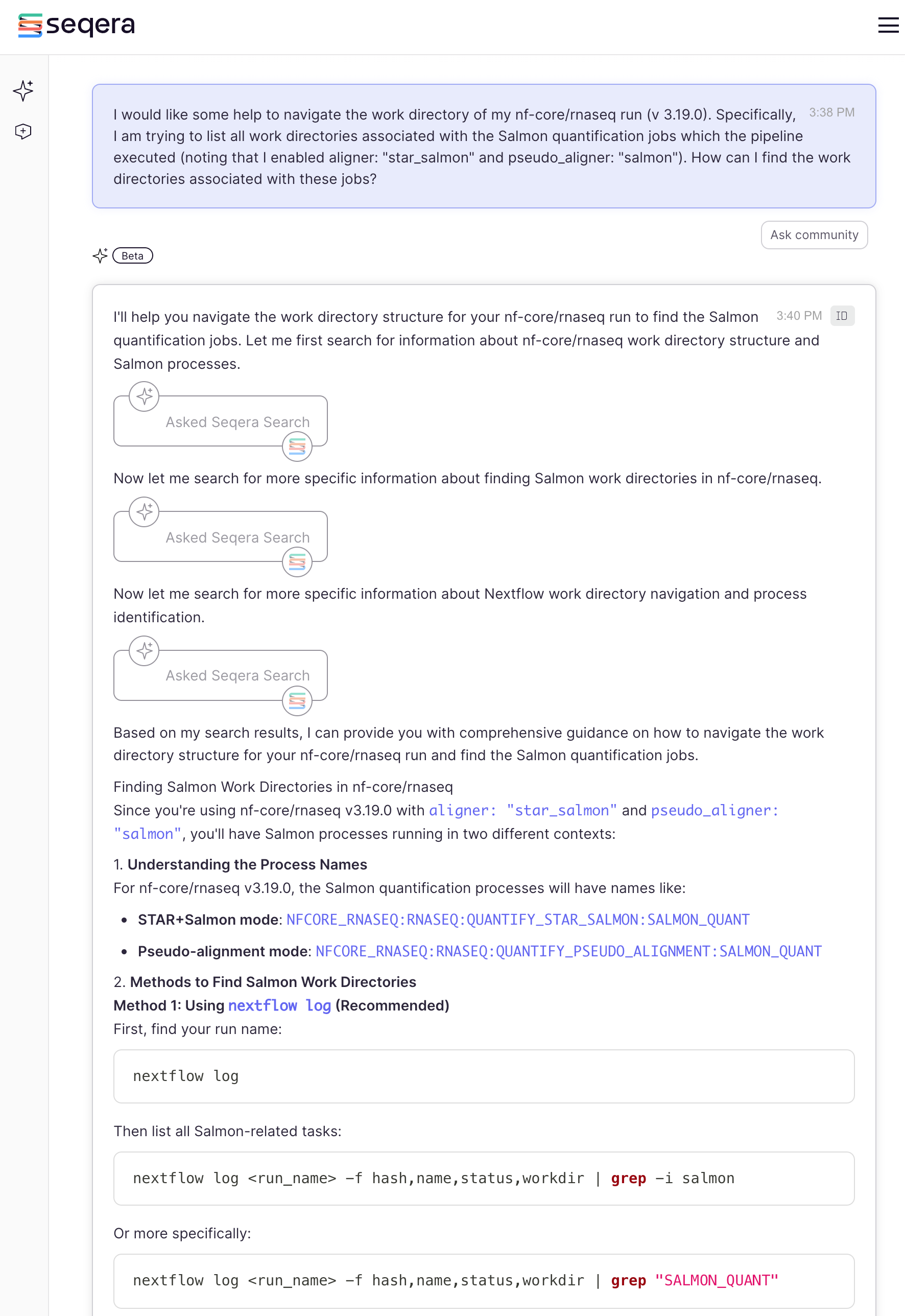Click Seqera logo badge on first search card
This screenshot has height=1316, width=905.
[x=297, y=447]
